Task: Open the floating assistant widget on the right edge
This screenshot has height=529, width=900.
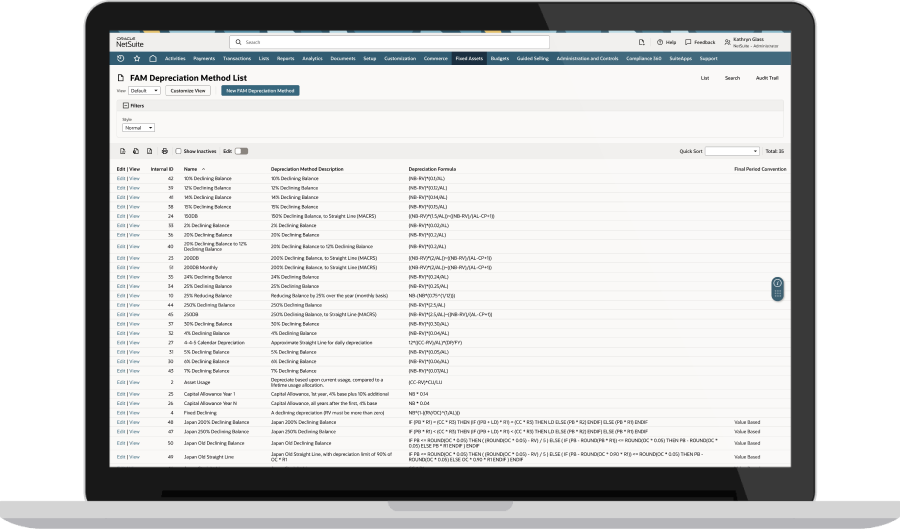Action: tap(777, 289)
